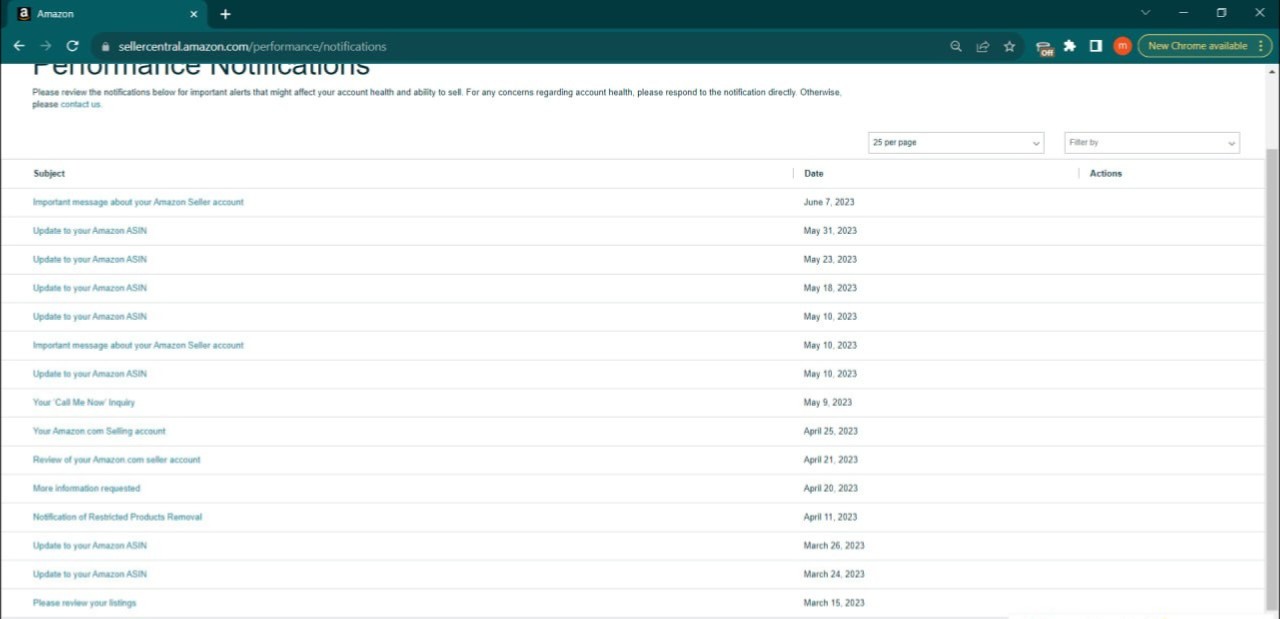
Task: Open a new browser tab
Action: (x=225, y=14)
